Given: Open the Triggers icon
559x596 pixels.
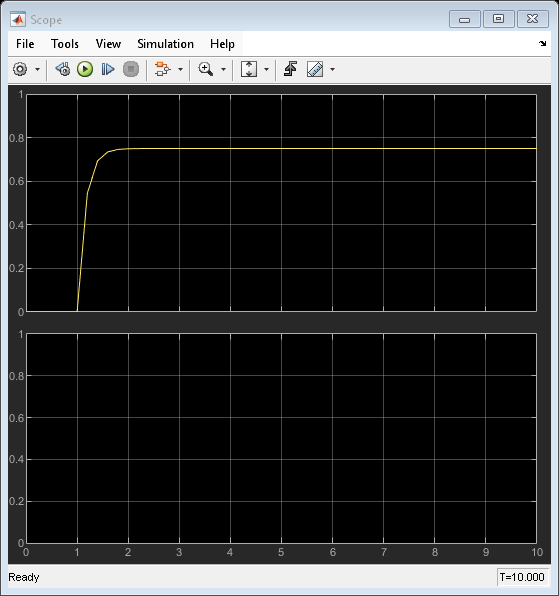Looking at the screenshot, I should click(290, 69).
